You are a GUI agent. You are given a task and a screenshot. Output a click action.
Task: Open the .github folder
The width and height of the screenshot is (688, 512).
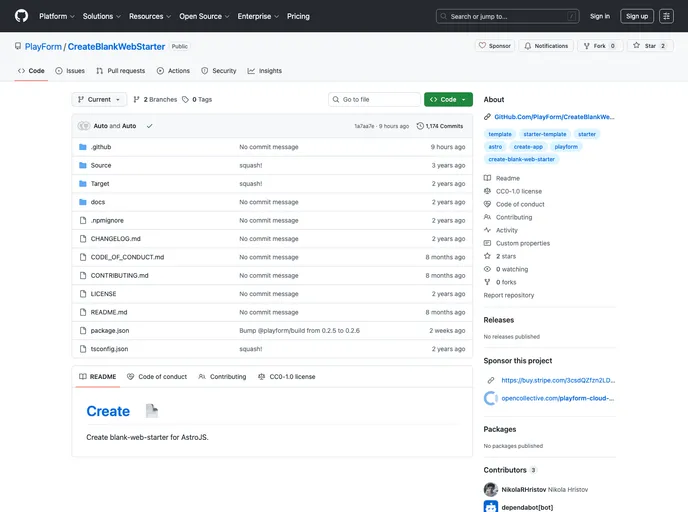101,147
